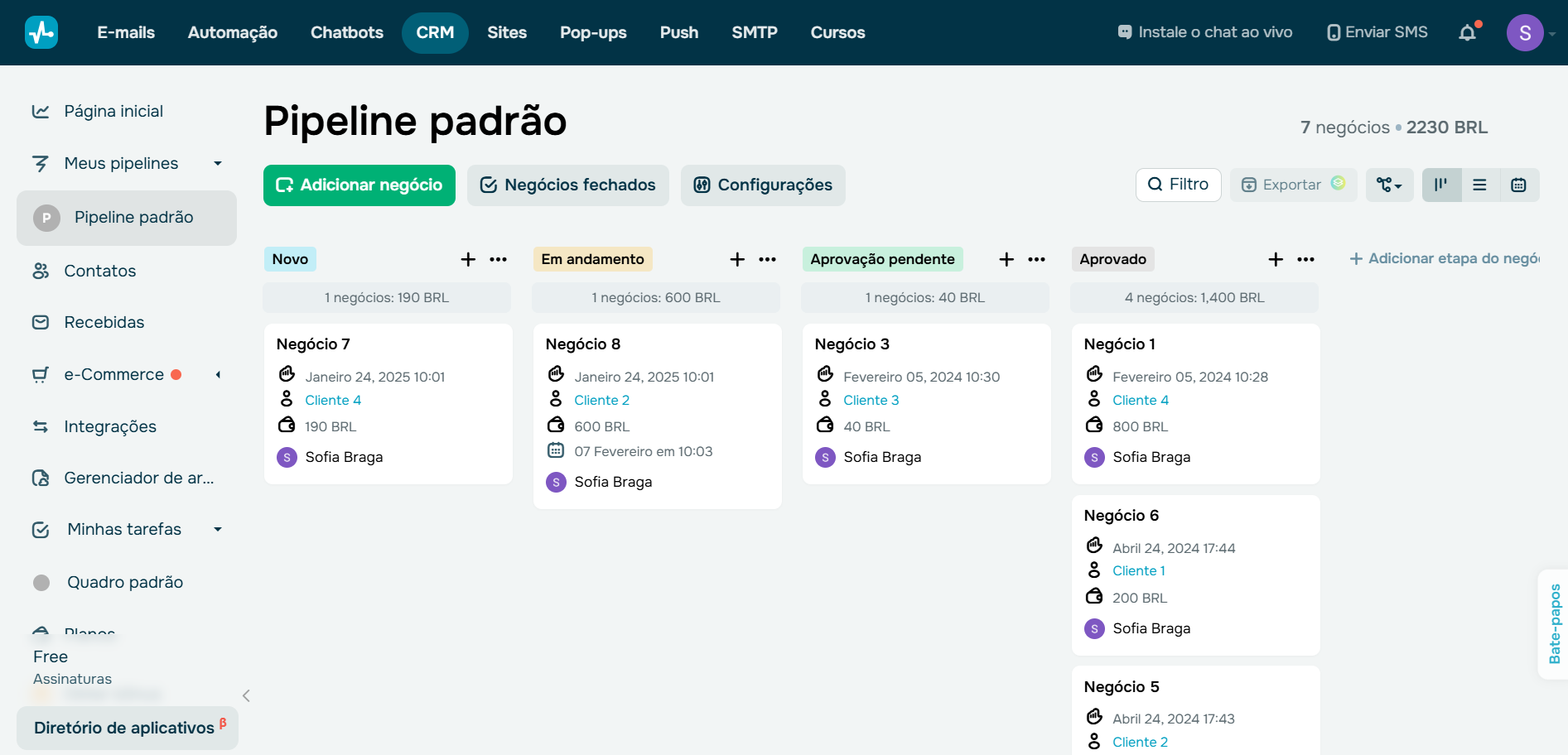
Task: Select the kanban board view
Action: [1441, 185]
